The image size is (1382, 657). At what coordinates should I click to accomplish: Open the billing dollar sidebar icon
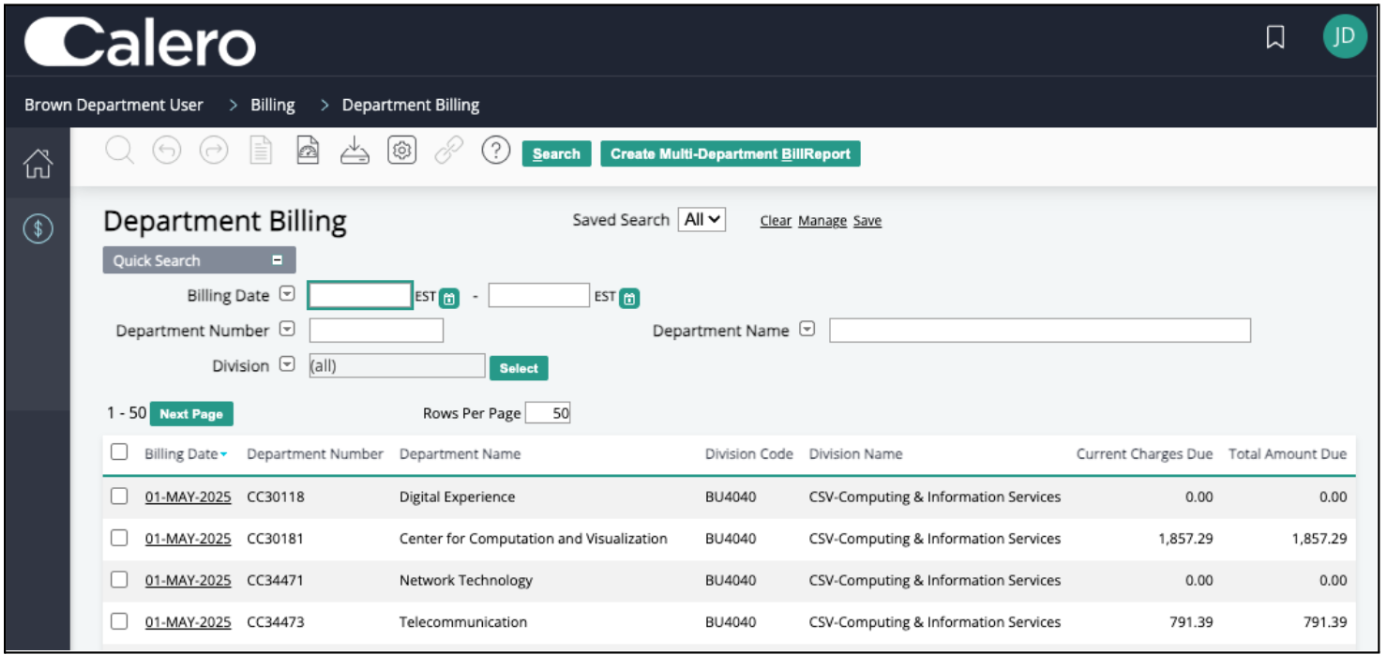[37, 229]
